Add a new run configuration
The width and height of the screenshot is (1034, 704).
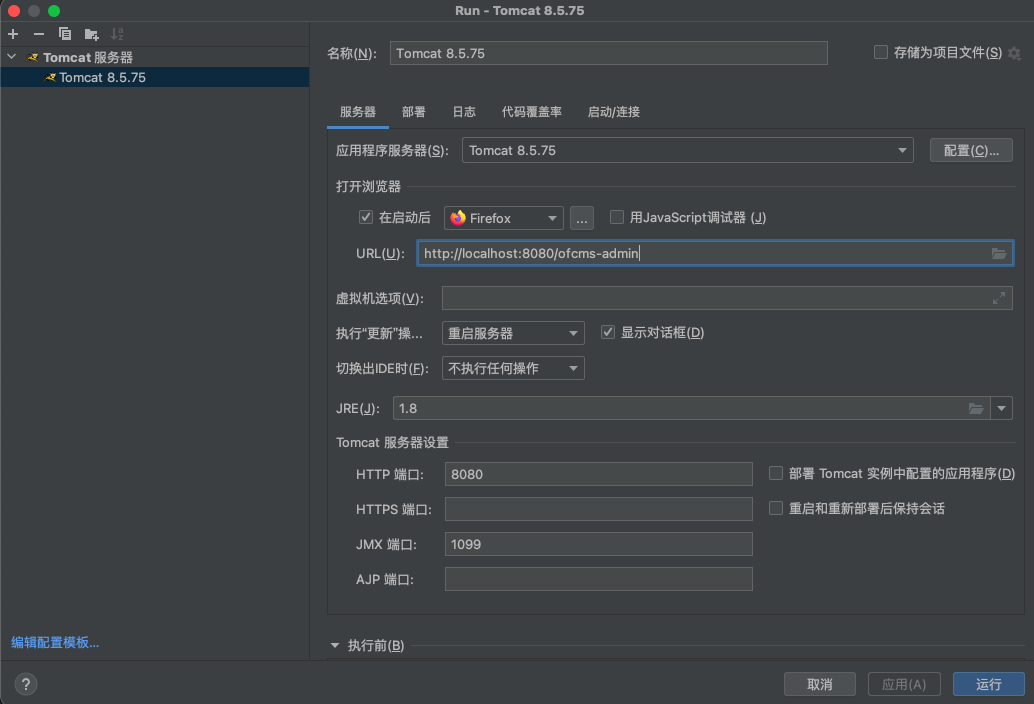pyautogui.click(x=13, y=34)
